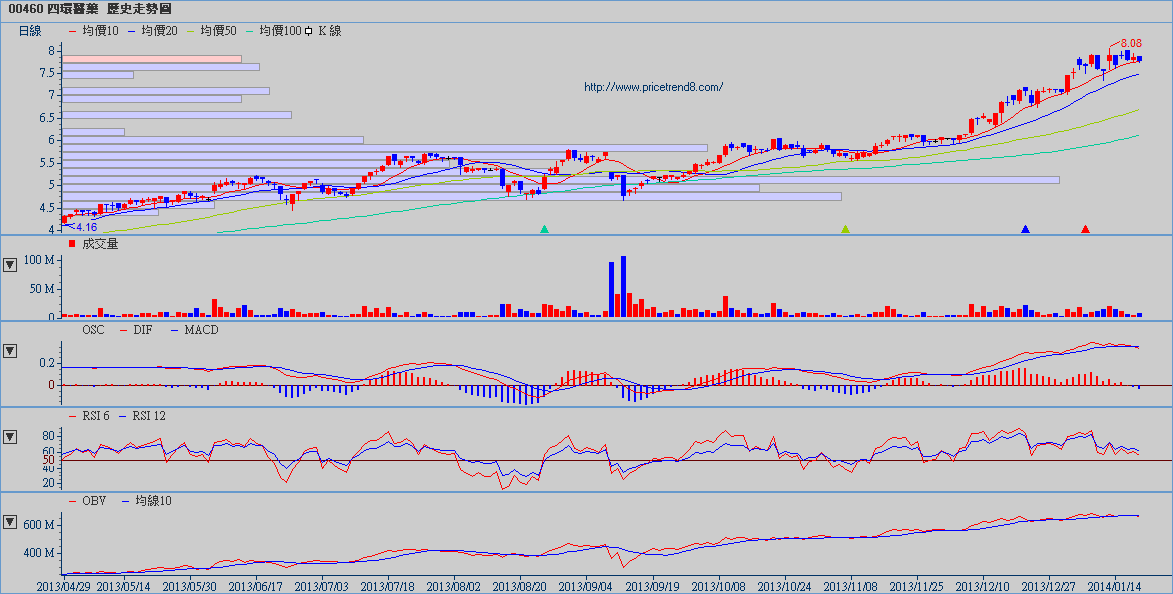Select the blue triangle signal marker
Viewport: 1173px width, 594px height.
[x=1025, y=229]
